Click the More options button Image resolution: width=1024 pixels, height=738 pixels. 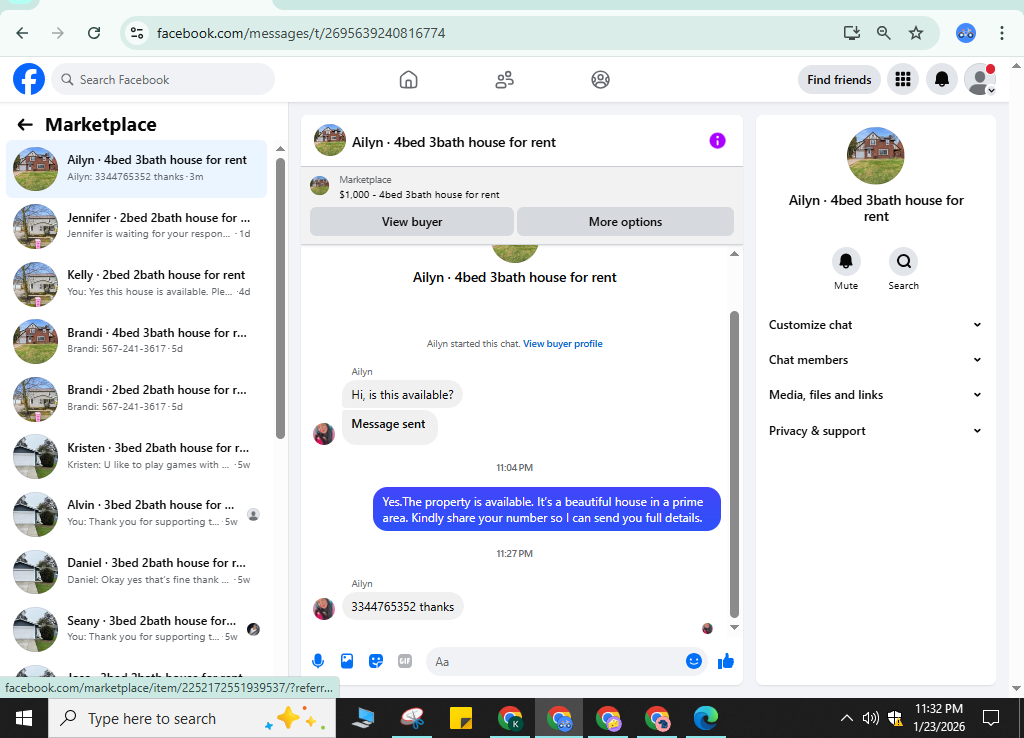(625, 221)
